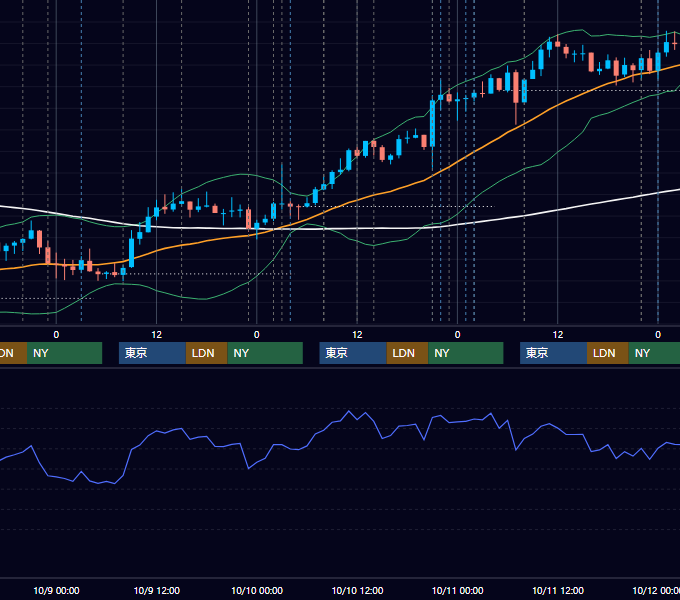Click the 10/10 00:00 date axis label
The width and height of the screenshot is (680, 600).
(x=257, y=590)
